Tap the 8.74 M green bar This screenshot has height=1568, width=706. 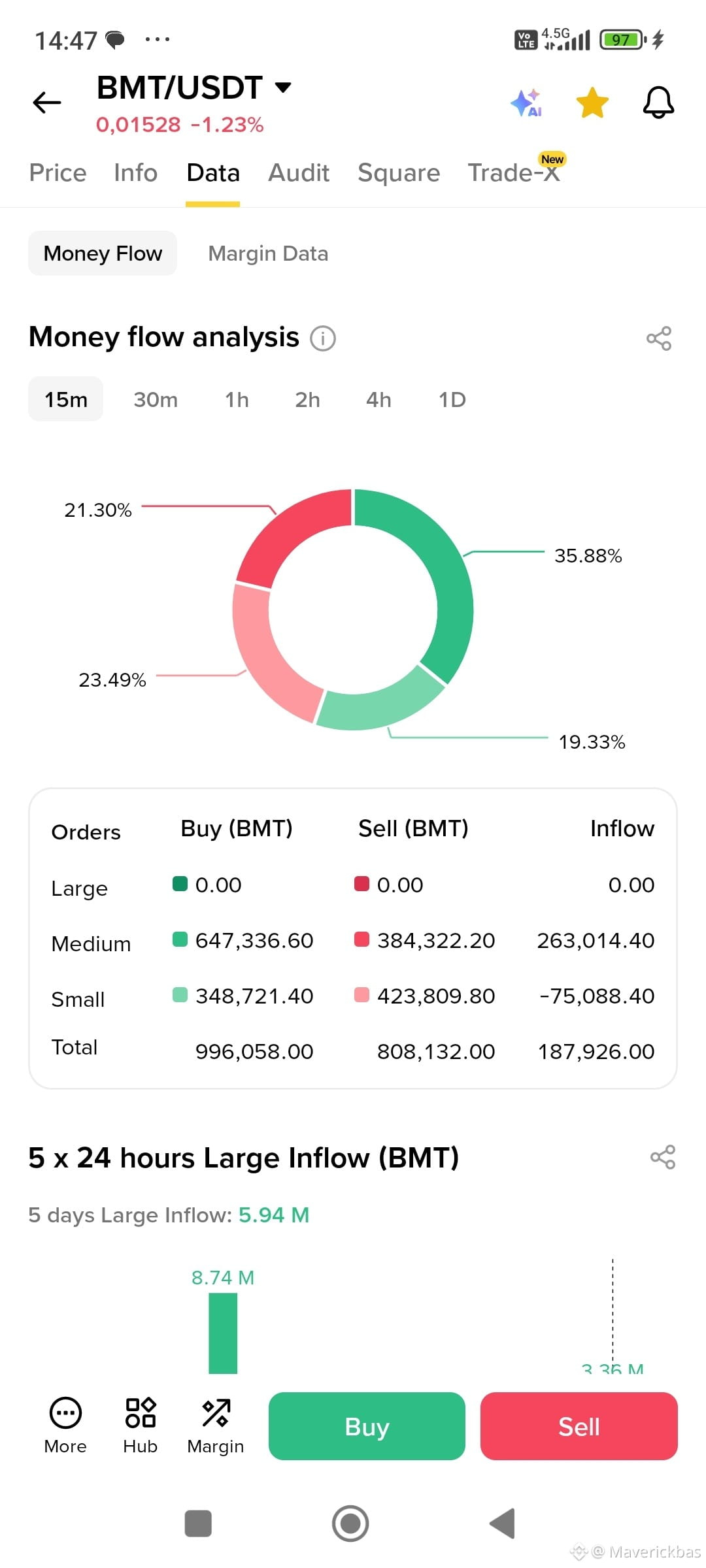(223, 1333)
